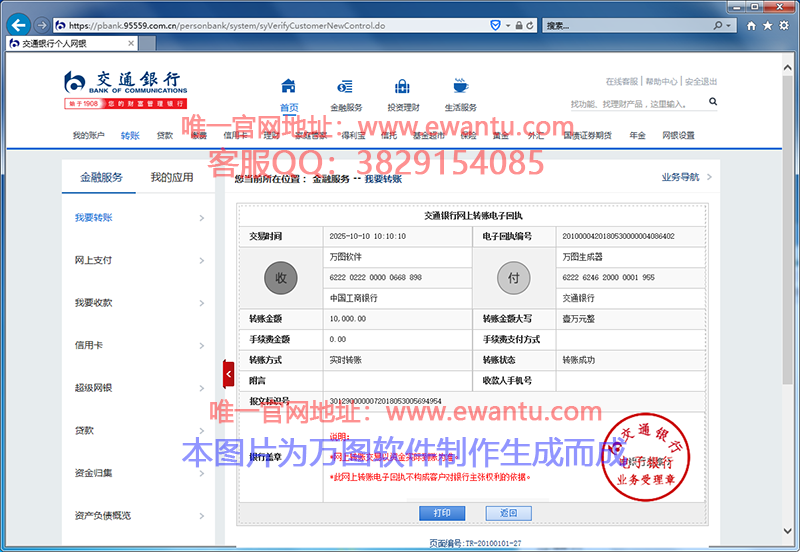Image resolution: width=800 pixels, height=552 pixels.
Task: Click the 我要转账 breadcrumb link
Action: [383, 179]
